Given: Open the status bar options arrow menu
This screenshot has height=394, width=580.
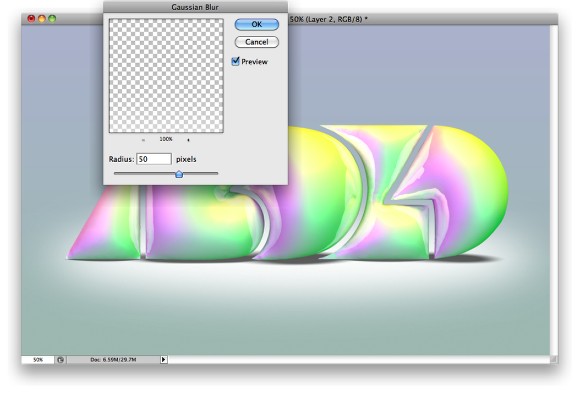Looking at the screenshot, I should (x=163, y=360).
